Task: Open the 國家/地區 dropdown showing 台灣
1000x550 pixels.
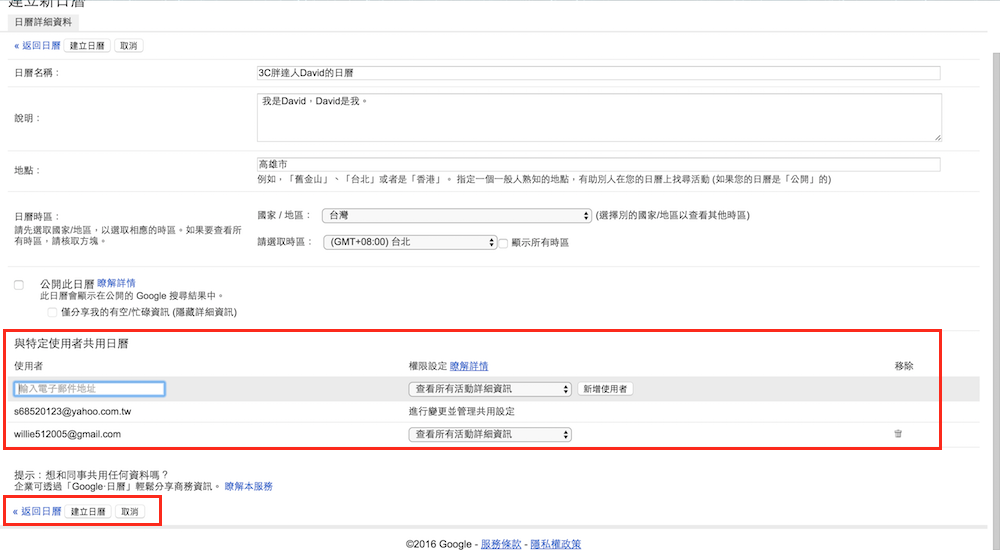Action: pyautogui.click(x=457, y=215)
